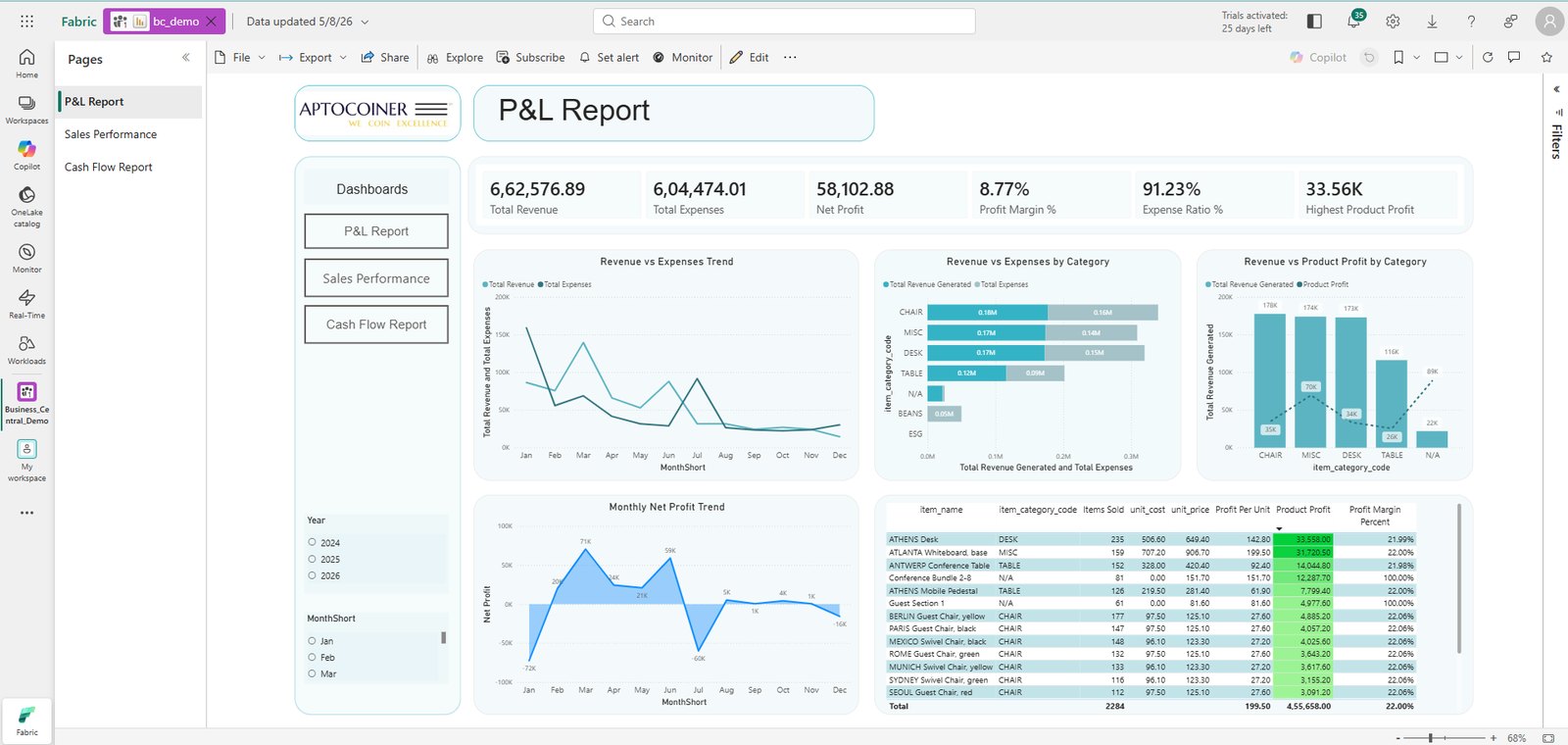Open user account profile icon
The width and height of the screenshot is (1568, 745).
(1549, 21)
